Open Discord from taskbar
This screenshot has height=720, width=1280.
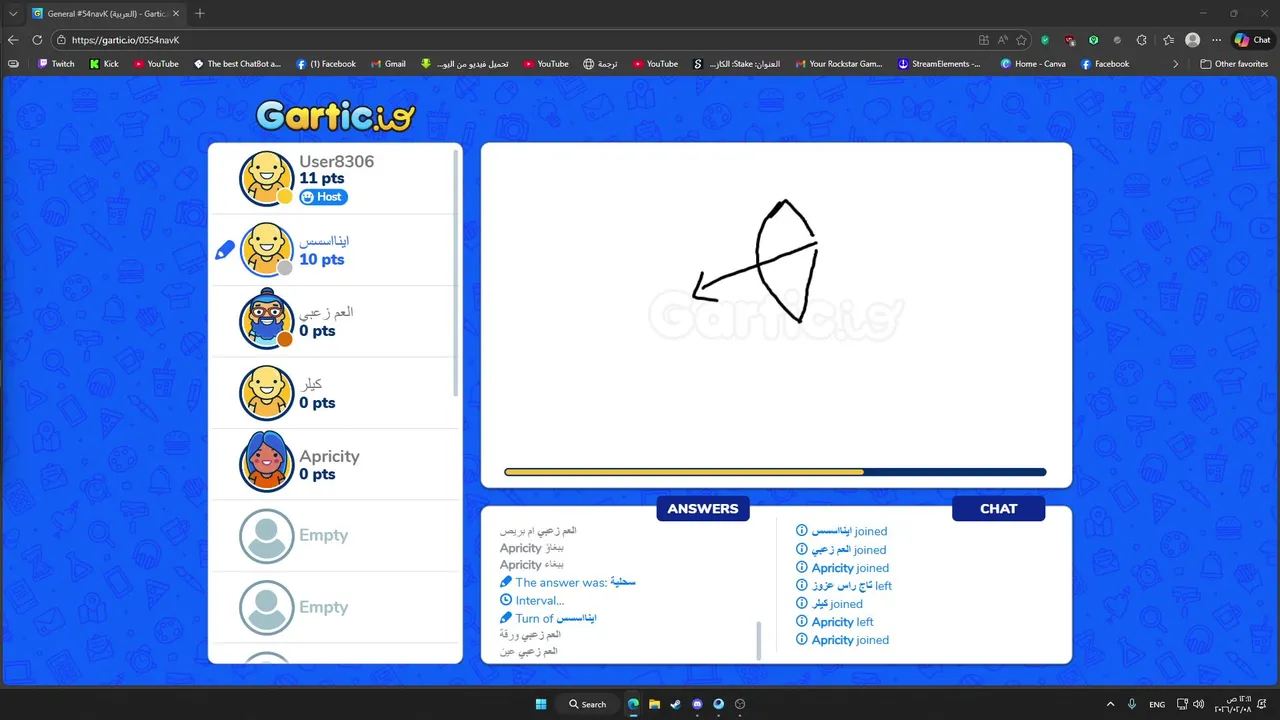click(x=697, y=704)
